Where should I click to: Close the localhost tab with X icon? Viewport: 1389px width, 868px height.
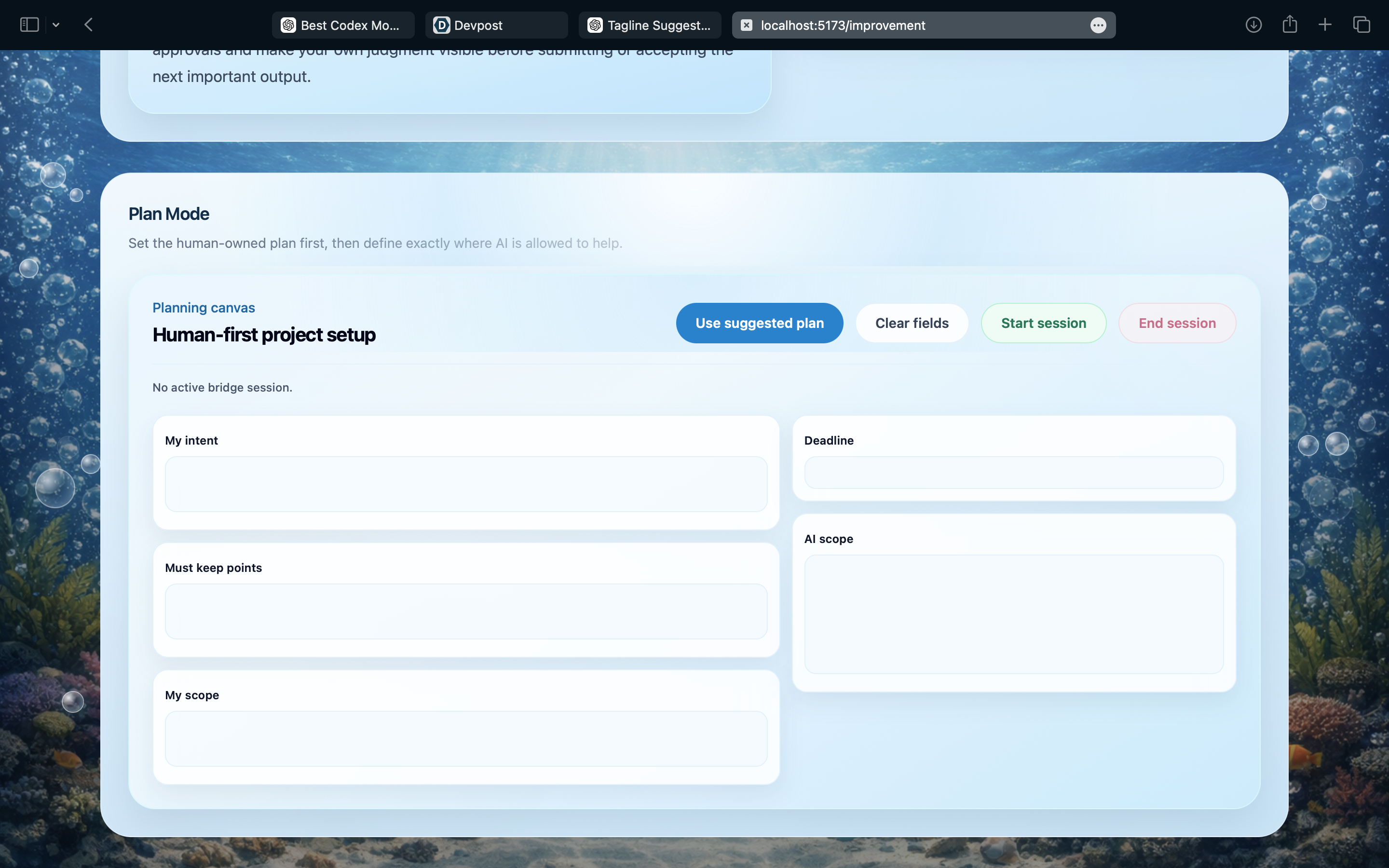746,25
